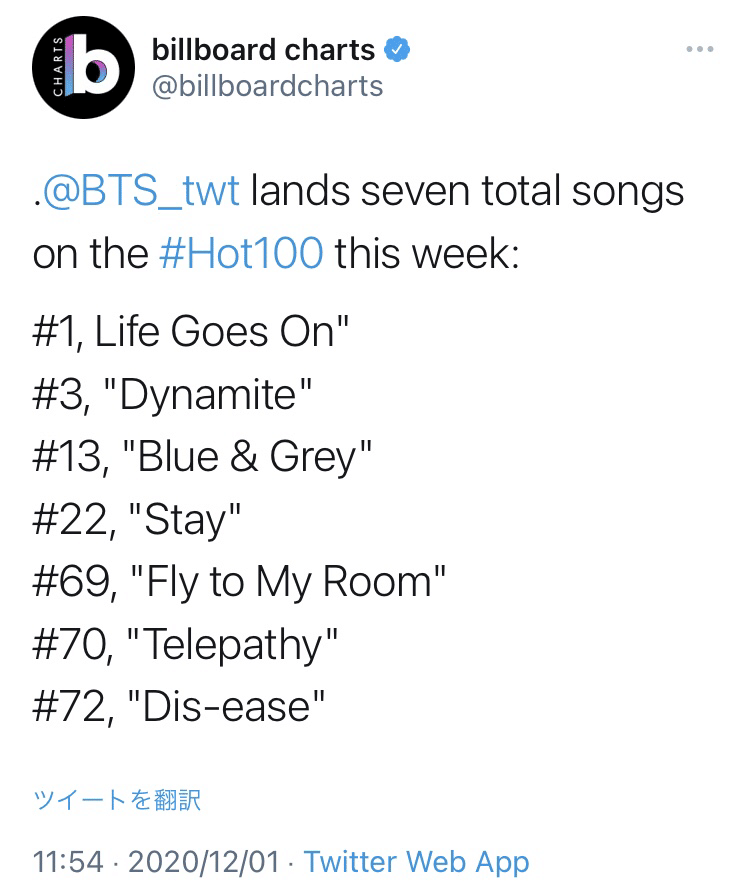Open the @billboardcharts handle link
Viewport: 750px width, 893px height.
click(x=267, y=87)
